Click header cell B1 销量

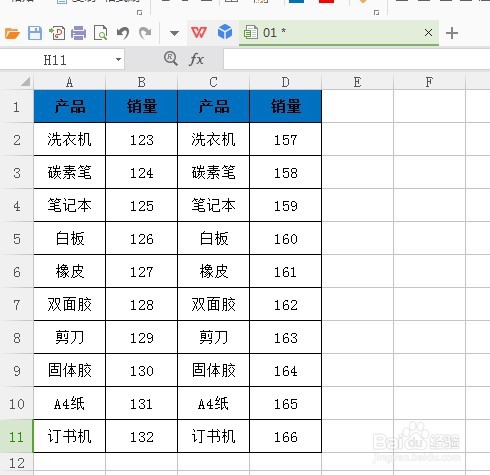(141, 106)
